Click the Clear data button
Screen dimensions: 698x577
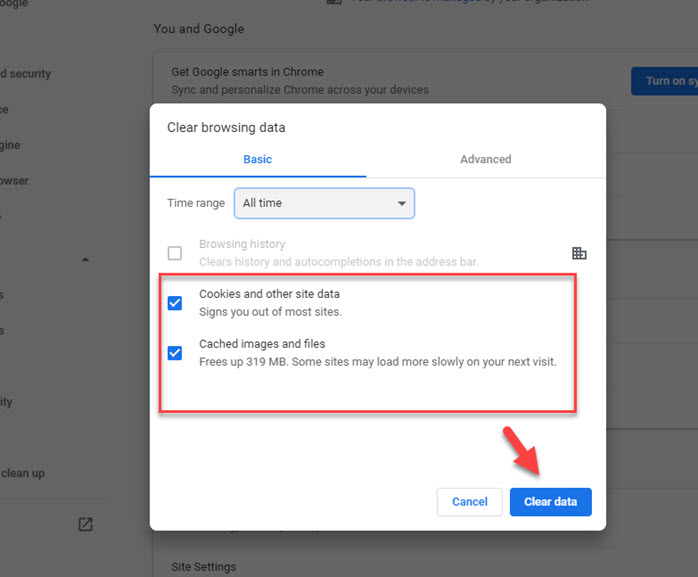coord(551,502)
